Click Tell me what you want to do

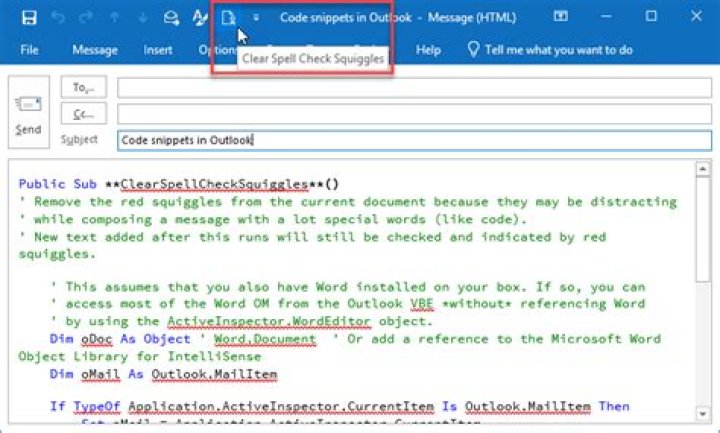pyautogui.click(x=558, y=50)
